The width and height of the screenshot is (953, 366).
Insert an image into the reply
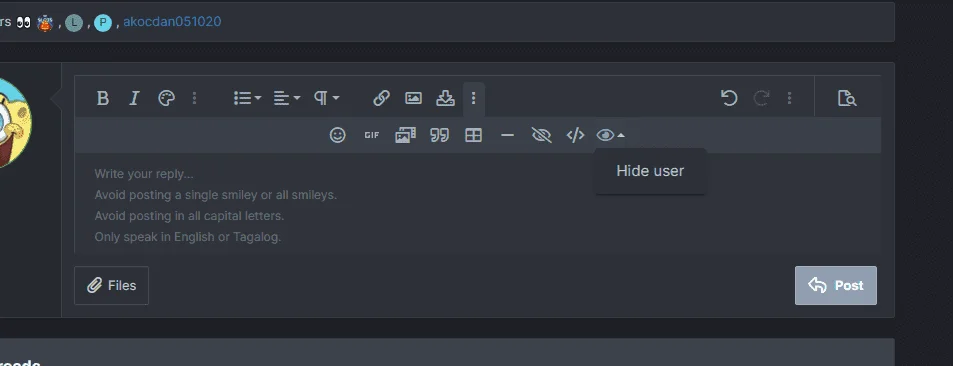pos(413,98)
